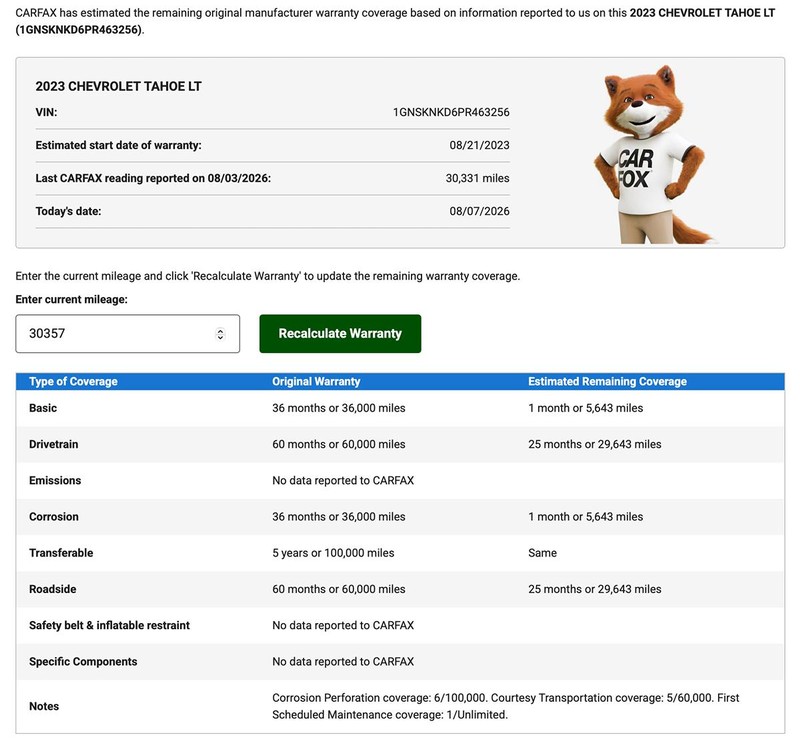Screen dimensions: 800x749
Task: Click the 'Enter current mileage:' label
Action: click(71, 299)
